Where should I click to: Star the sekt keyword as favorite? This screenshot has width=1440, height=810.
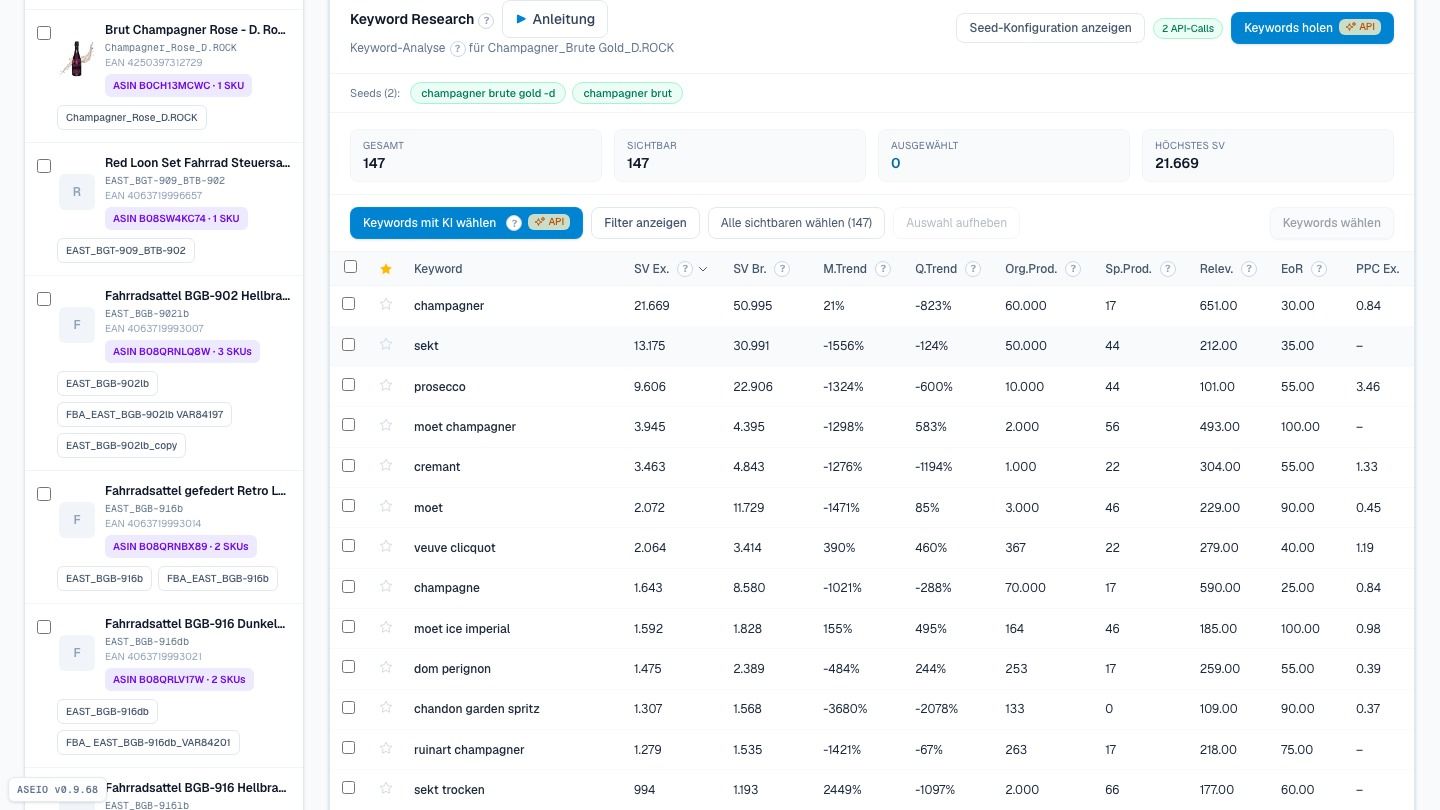pos(386,345)
